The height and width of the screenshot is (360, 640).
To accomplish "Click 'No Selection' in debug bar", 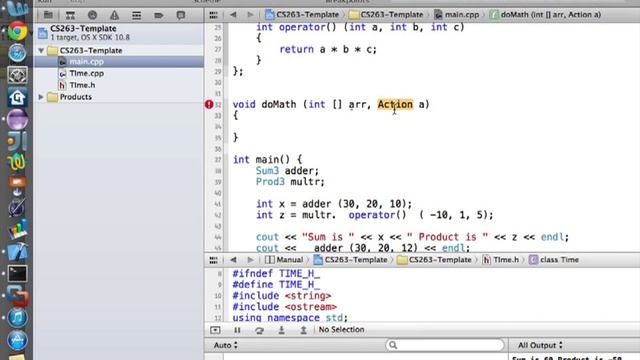I will (341, 330).
